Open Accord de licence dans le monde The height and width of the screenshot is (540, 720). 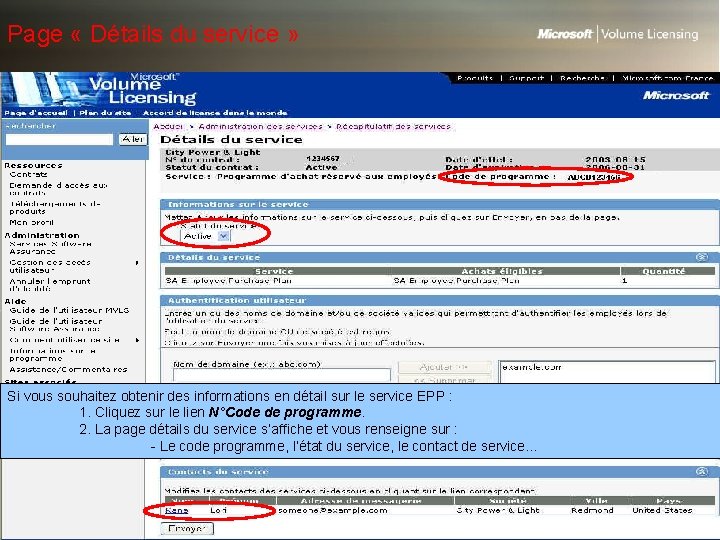[215, 112]
